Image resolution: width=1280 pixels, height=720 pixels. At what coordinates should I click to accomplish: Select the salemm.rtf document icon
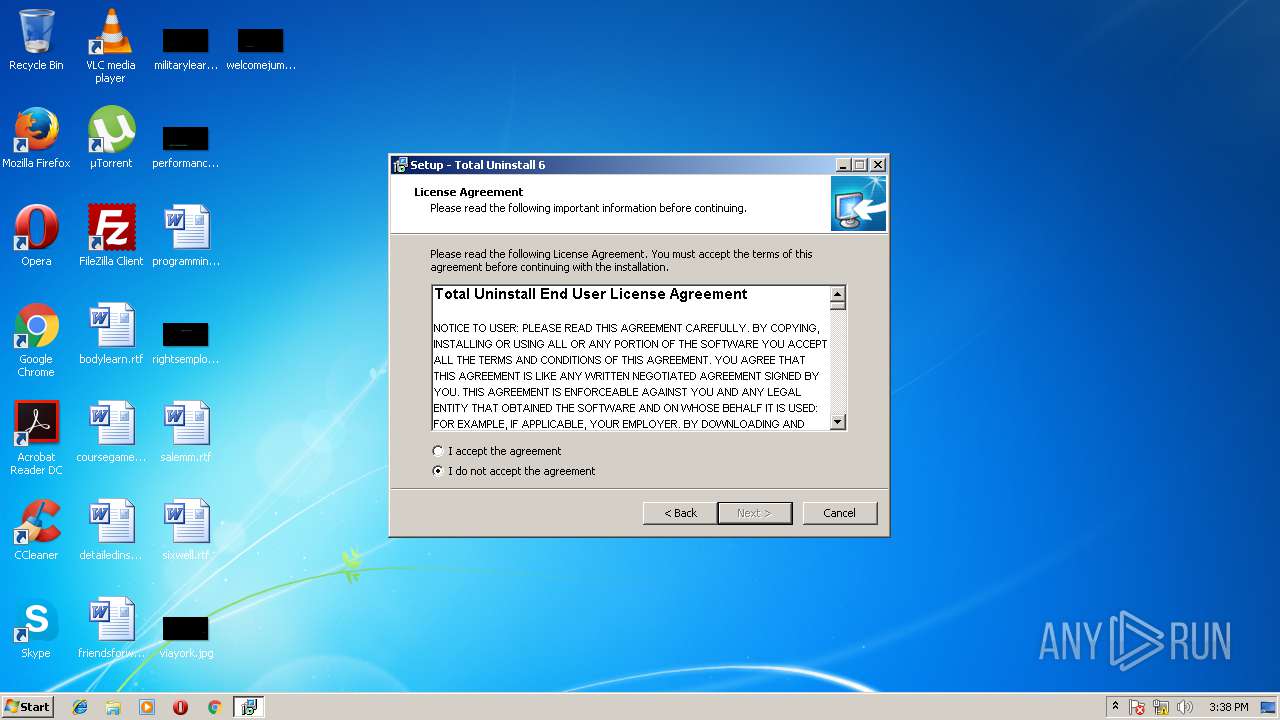[186, 432]
